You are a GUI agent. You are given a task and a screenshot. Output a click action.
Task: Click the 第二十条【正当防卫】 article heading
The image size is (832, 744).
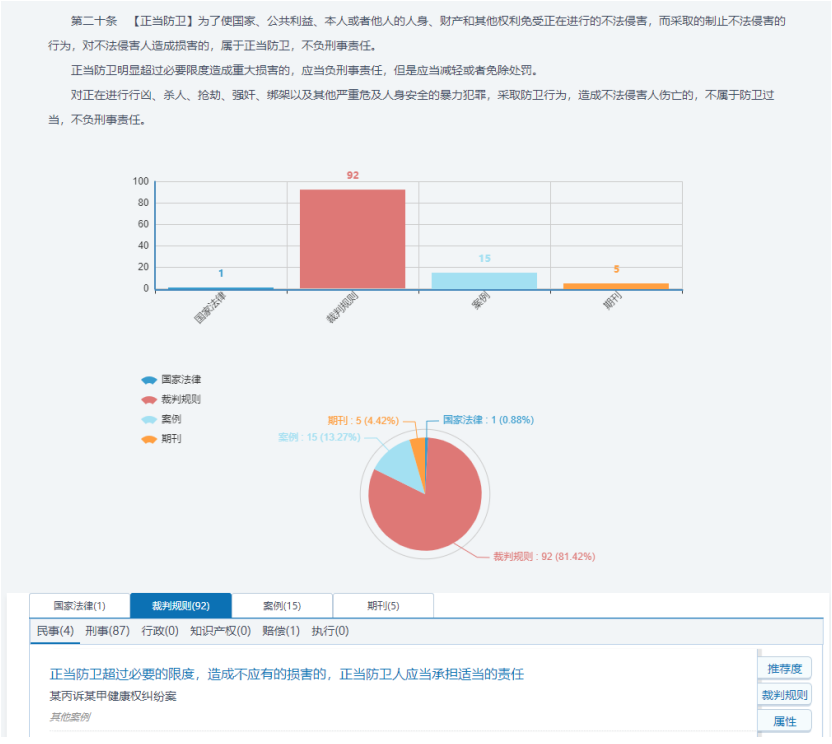[x=132, y=21]
